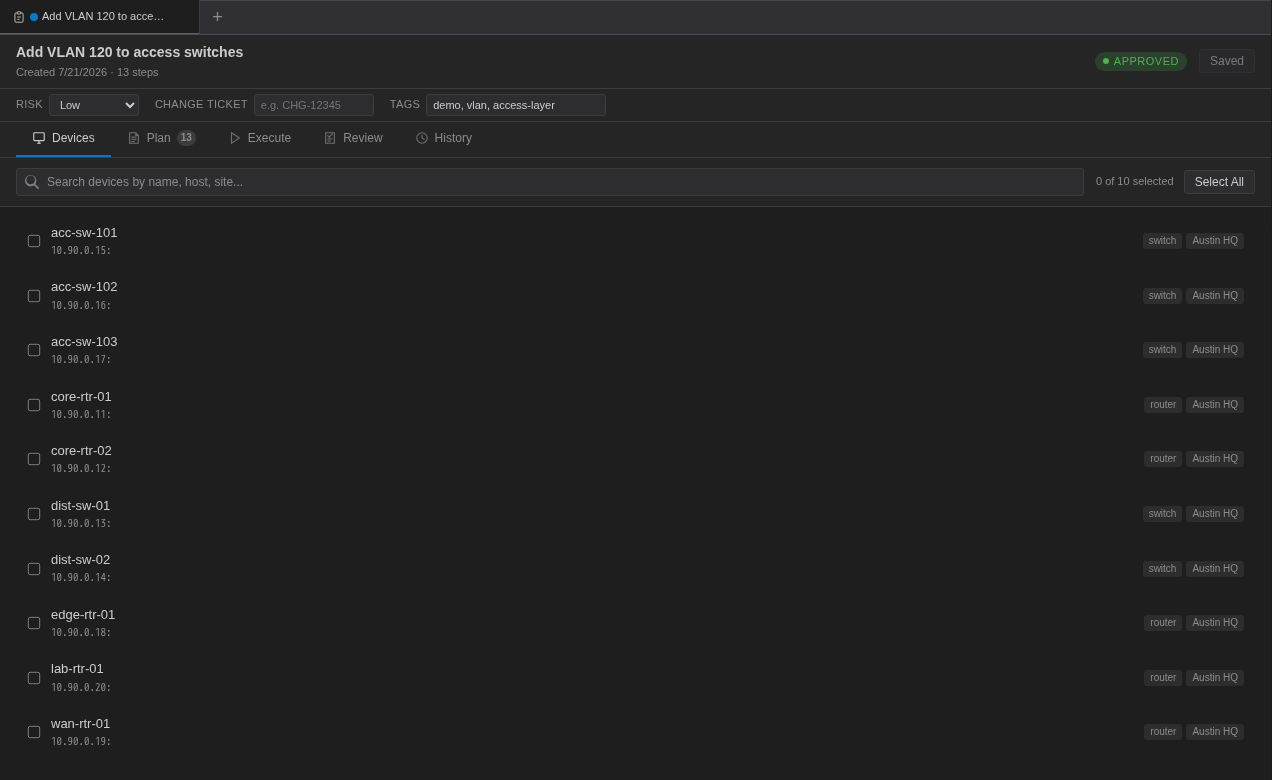Check the core-rtr-01 device checkbox
Viewport: 1272px width, 780px height.
[x=34, y=405]
